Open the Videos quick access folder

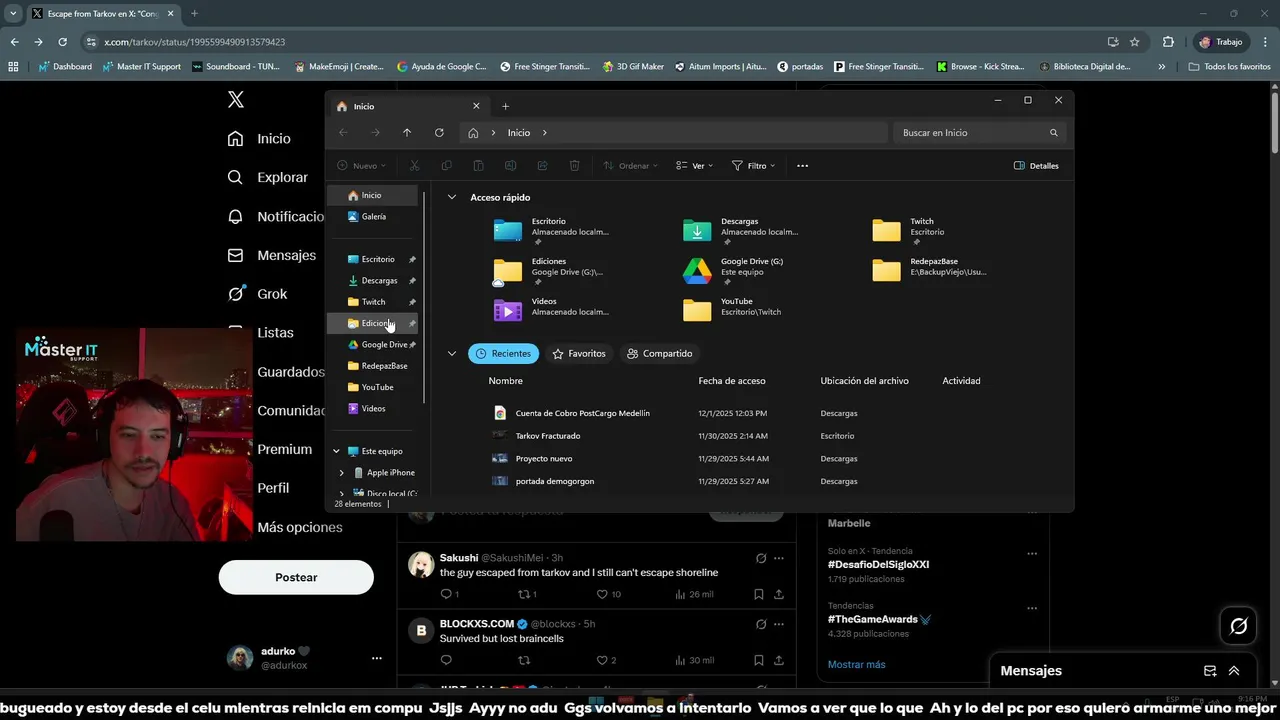coord(551,311)
